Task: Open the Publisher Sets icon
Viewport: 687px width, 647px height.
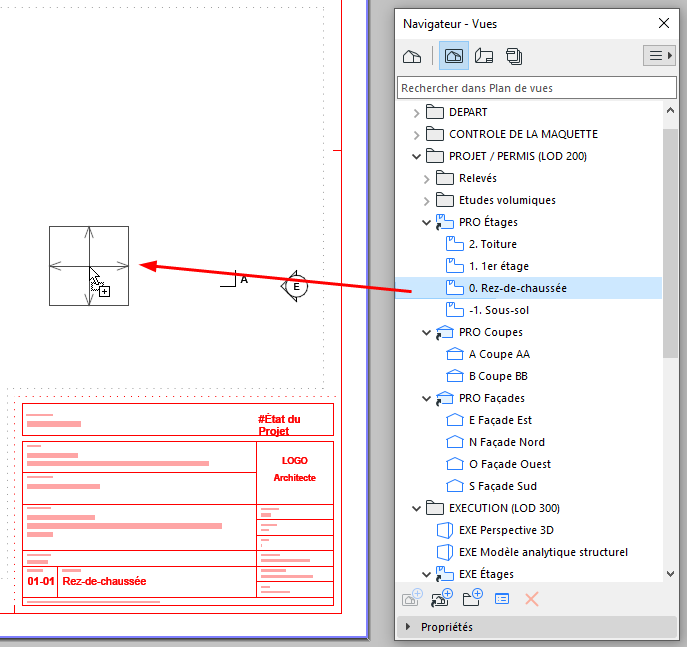Action: [513, 56]
